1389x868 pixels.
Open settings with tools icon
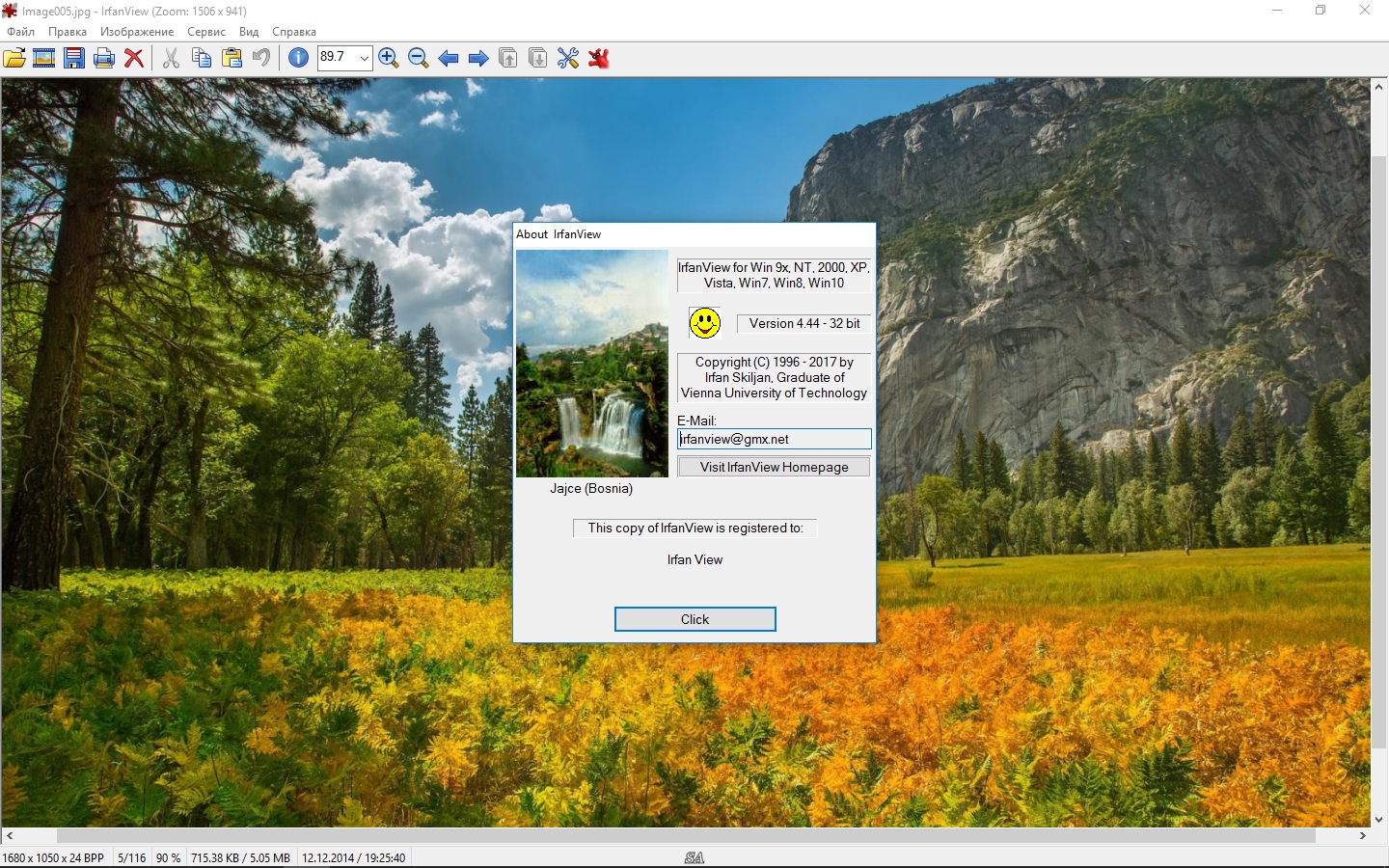tap(568, 58)
